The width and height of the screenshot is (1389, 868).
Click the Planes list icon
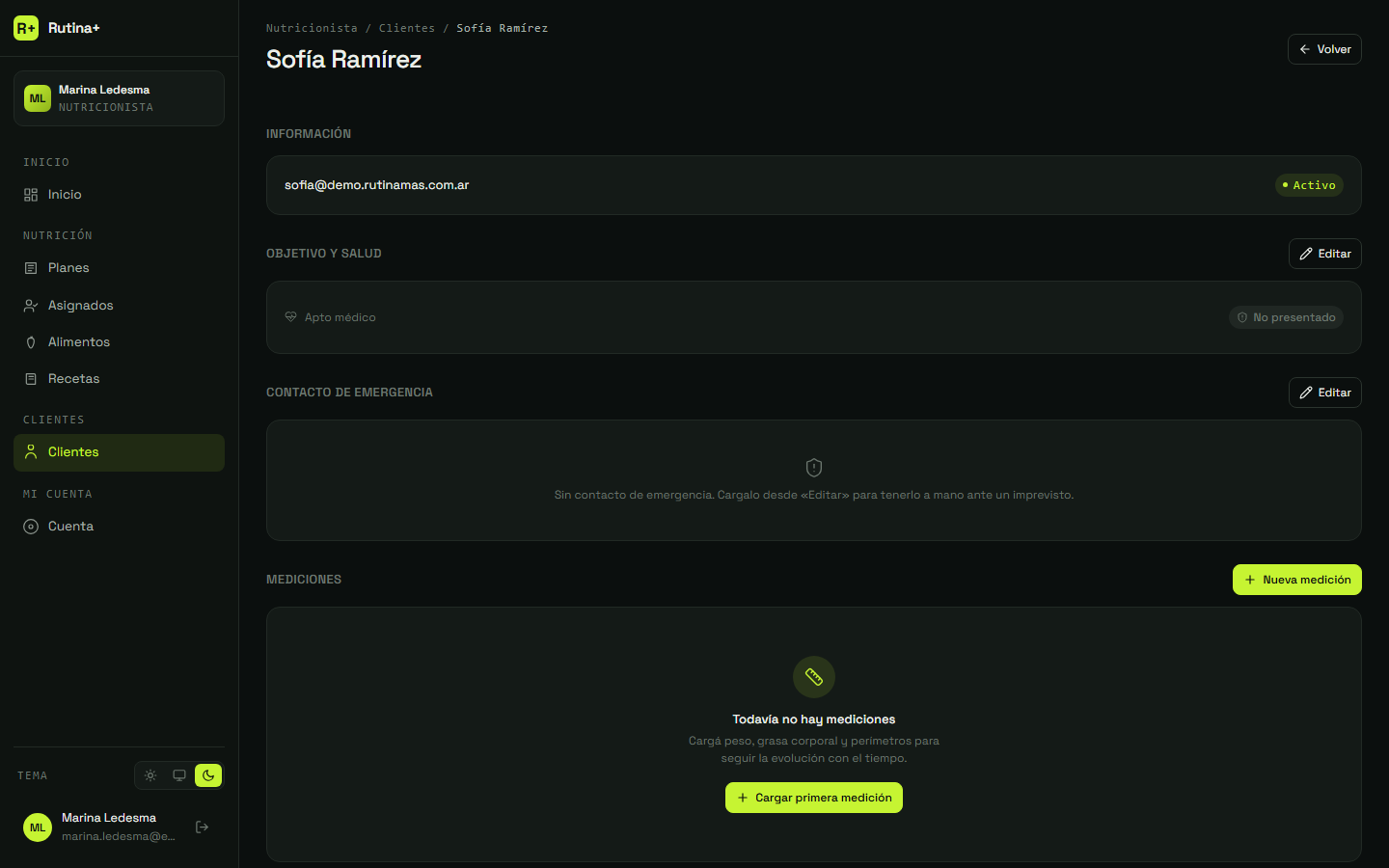point(31,268)
